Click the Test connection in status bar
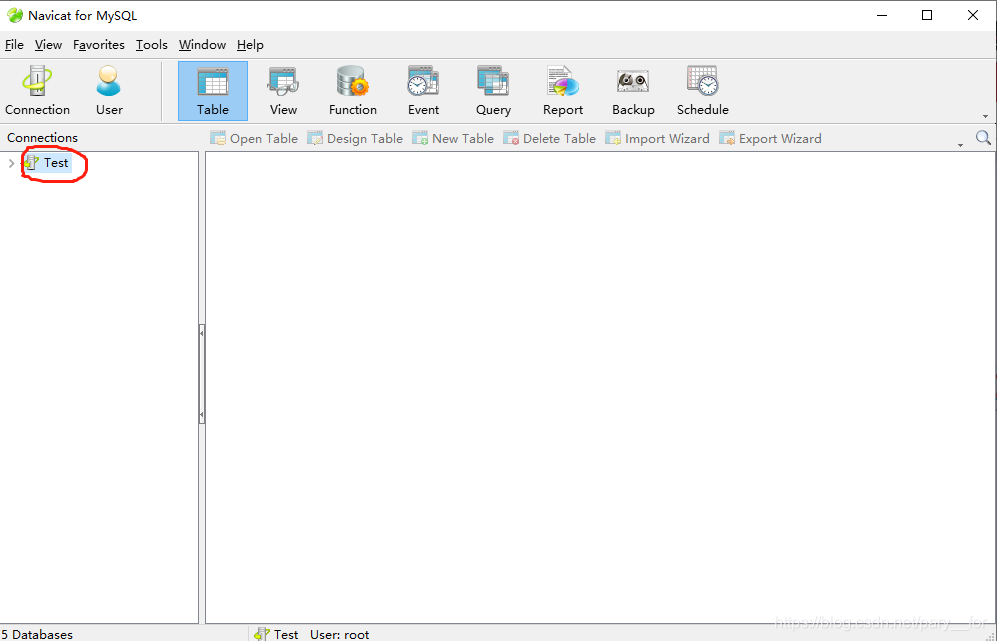This screenshot has height=641, width=997. coord(276,634)
